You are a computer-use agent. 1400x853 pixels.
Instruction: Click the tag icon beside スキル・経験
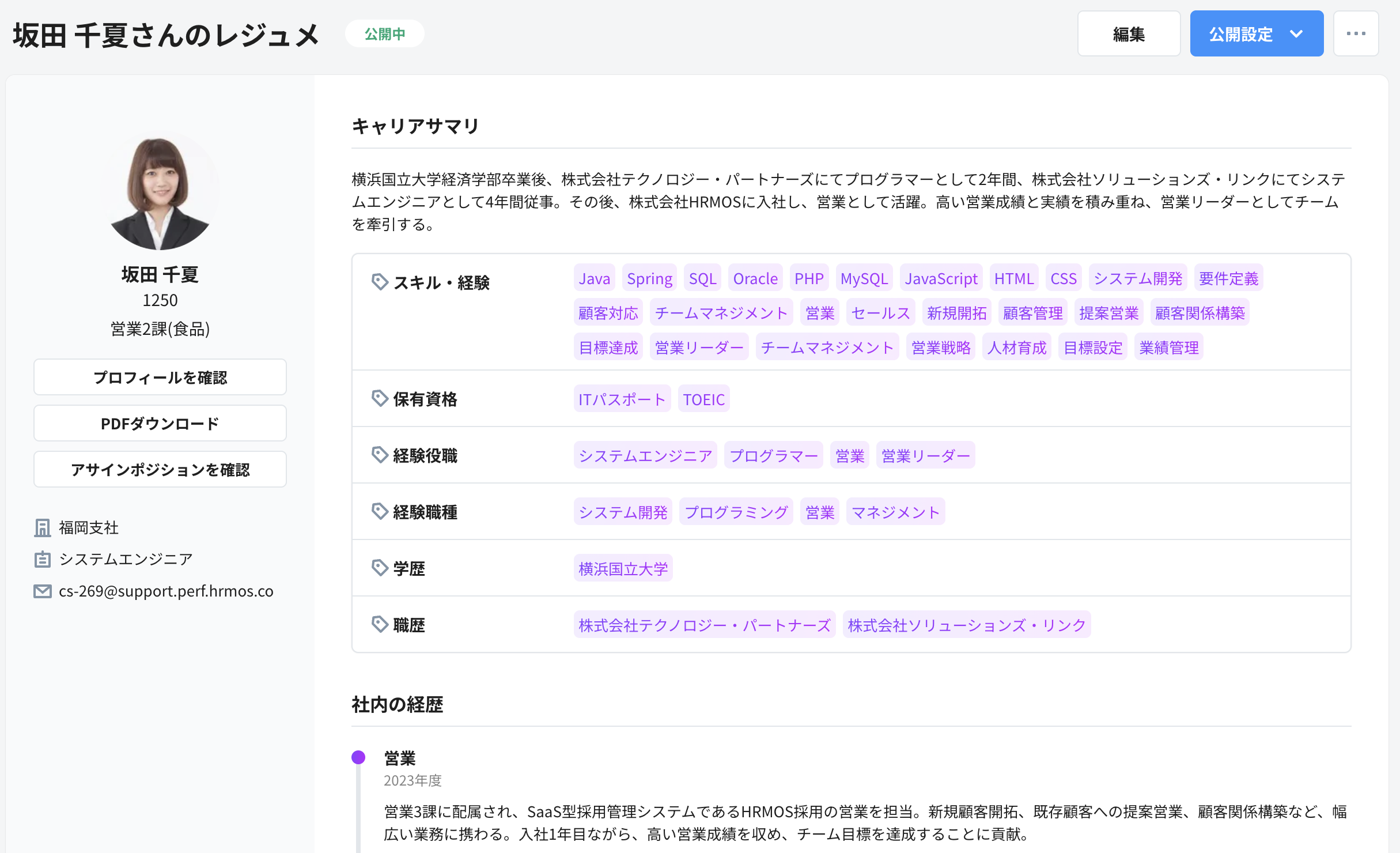click(380, 282)
